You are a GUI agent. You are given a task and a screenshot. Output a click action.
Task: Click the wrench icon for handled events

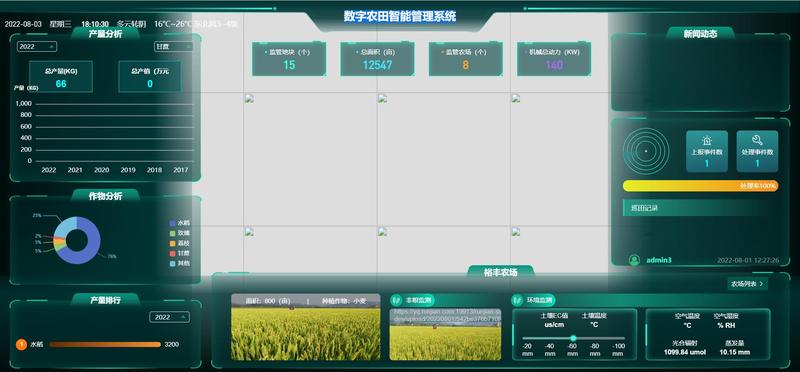[x=757, y=140]
